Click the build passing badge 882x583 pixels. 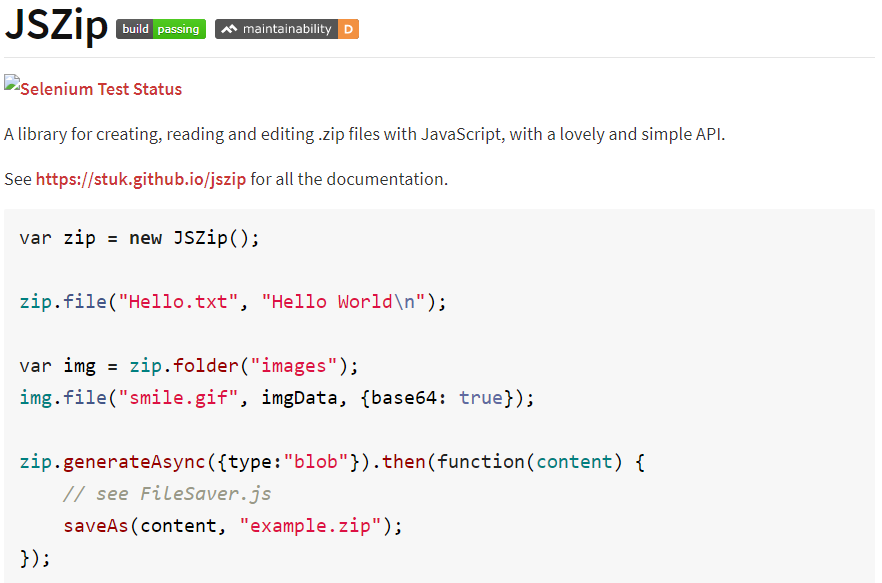coord(161,29)
